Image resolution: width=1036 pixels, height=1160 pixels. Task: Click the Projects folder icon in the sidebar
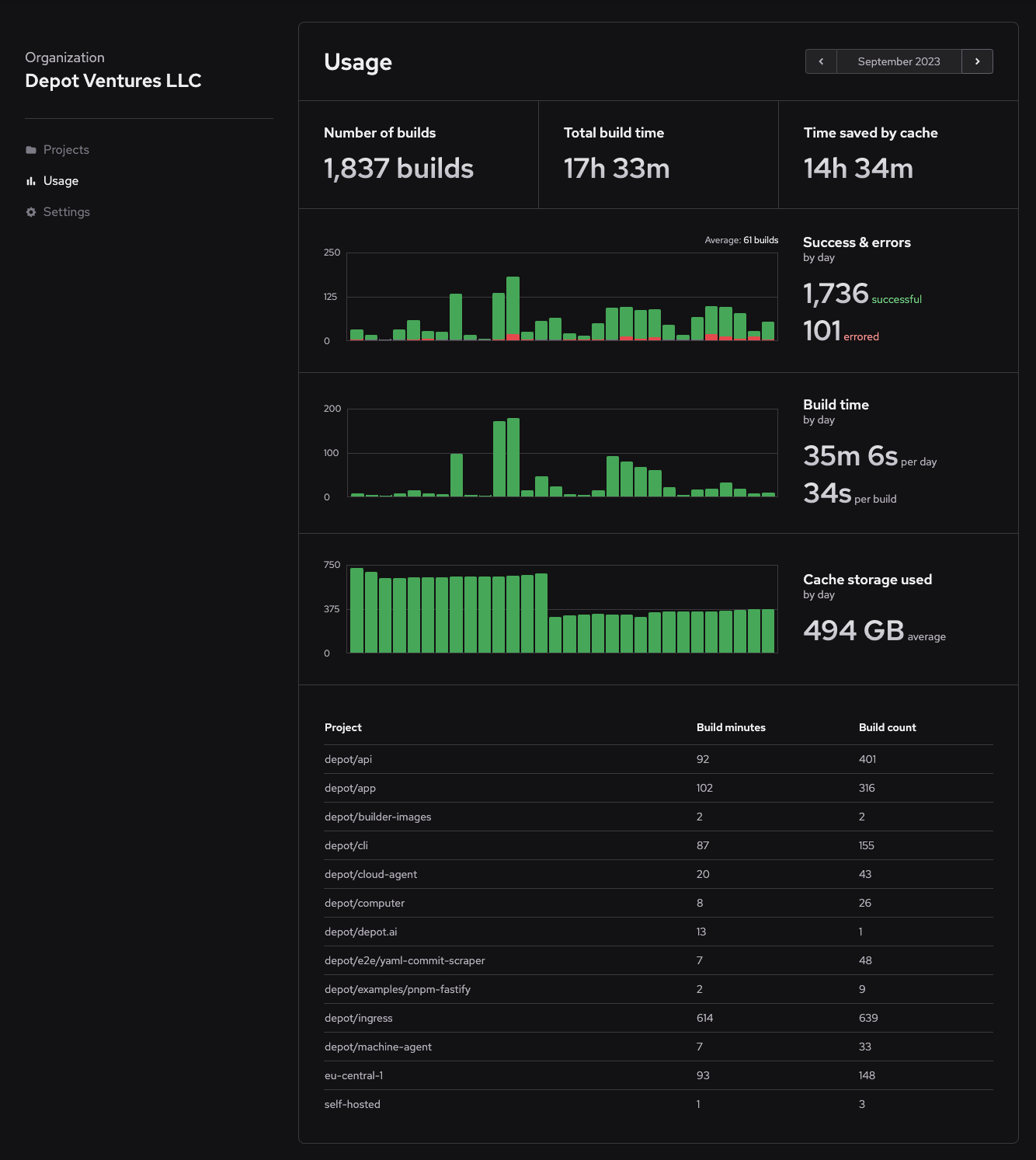(31, 149)
